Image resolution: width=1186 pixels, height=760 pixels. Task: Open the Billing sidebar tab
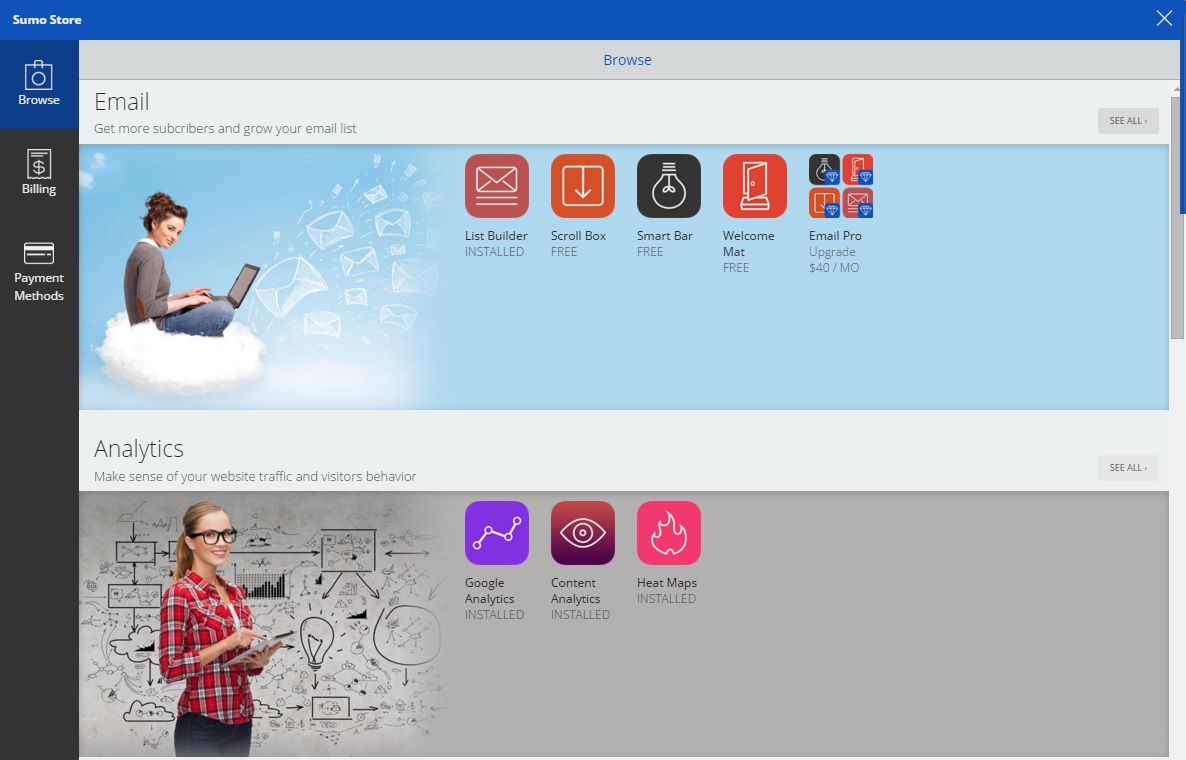pos(39,173)
